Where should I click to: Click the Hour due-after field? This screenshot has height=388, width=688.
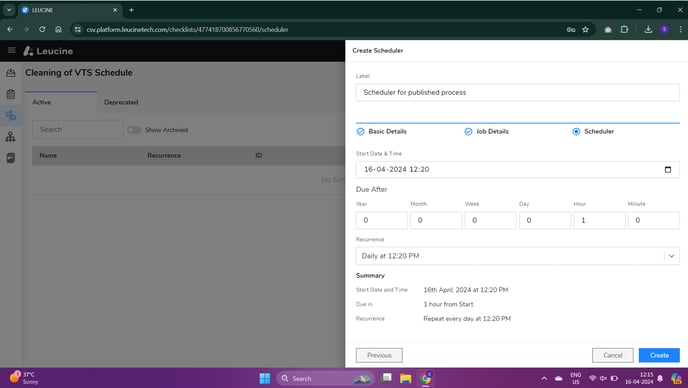599,220
